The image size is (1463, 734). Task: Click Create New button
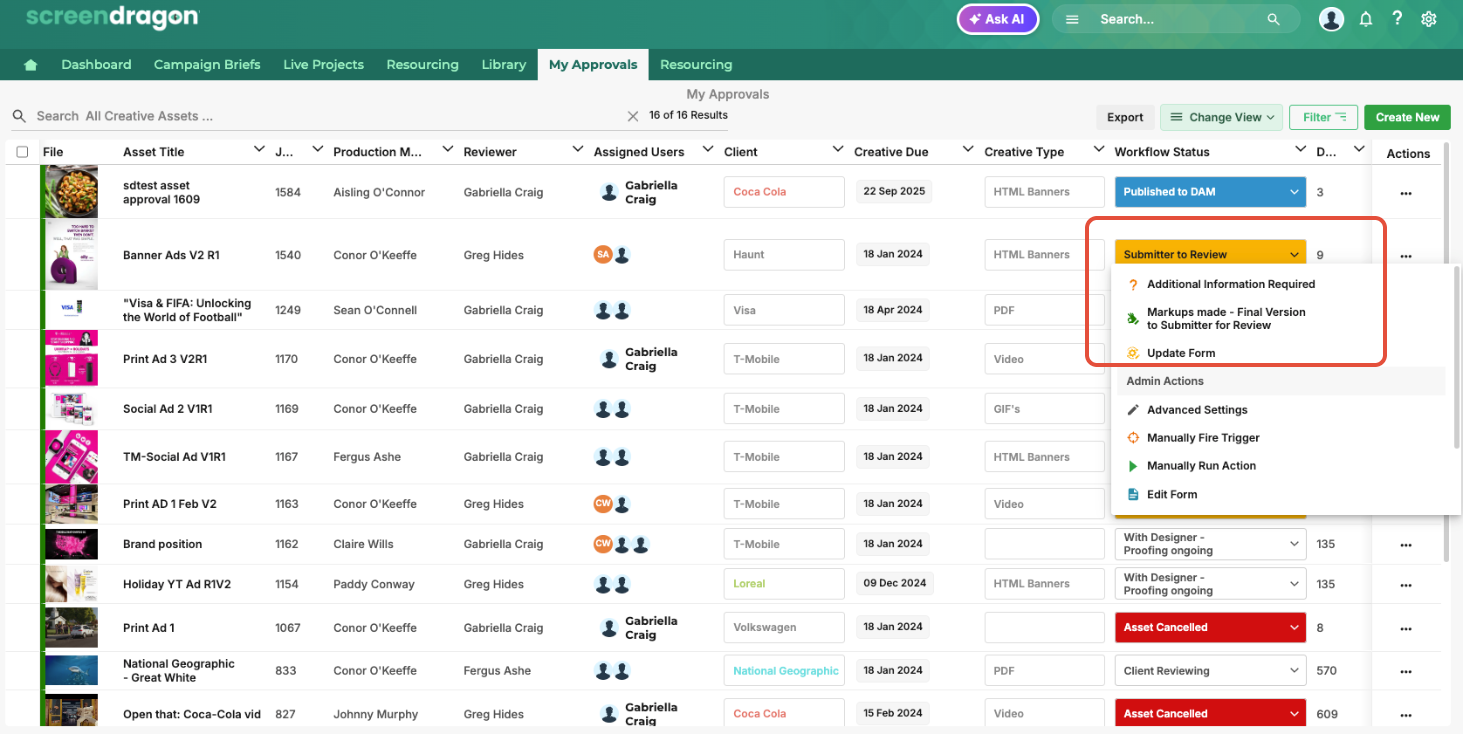tap(1407, 117)
